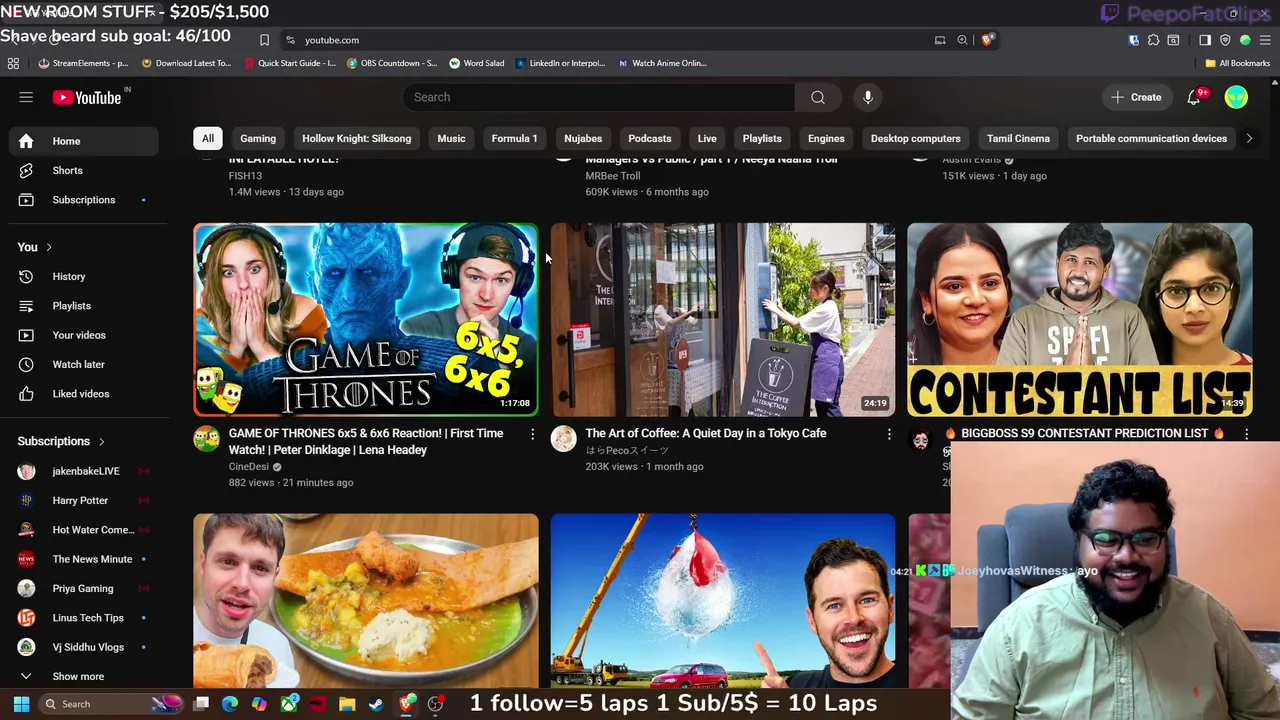Open Vj Siddhu Vlogs subscription
Screen dimensions: 1280x720
tap(84, 647)
